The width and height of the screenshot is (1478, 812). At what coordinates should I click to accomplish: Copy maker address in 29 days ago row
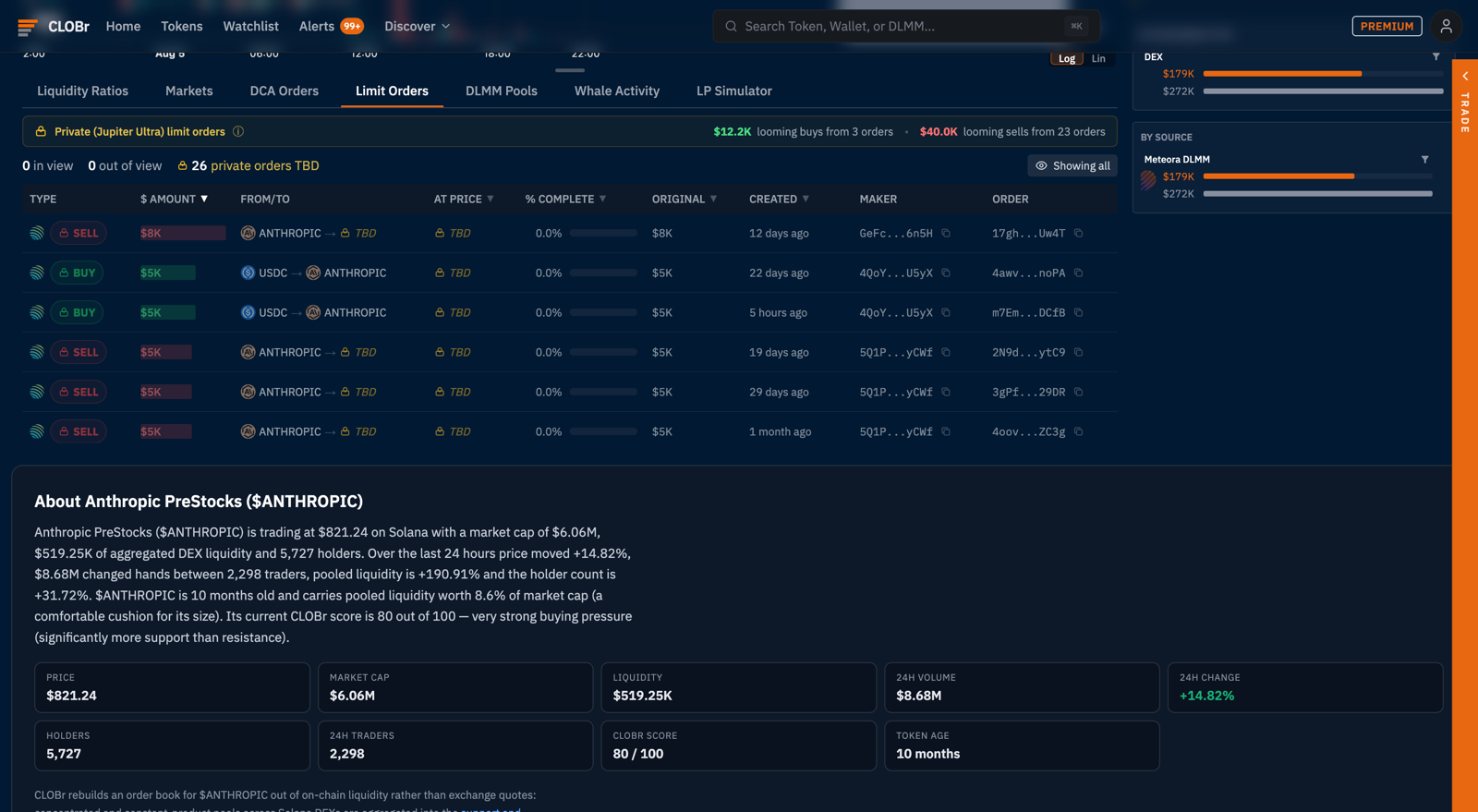(946, 392)
